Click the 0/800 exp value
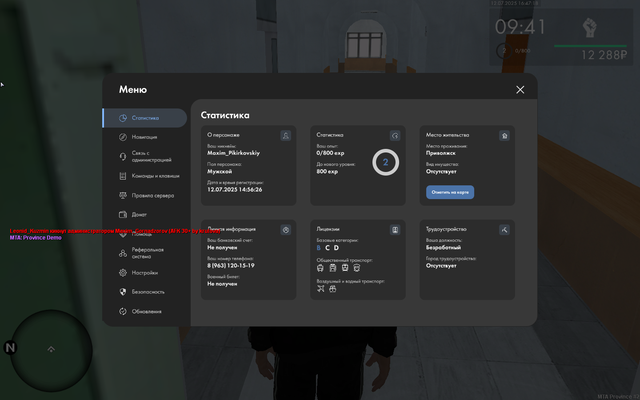640x400 pixels. 330,153
